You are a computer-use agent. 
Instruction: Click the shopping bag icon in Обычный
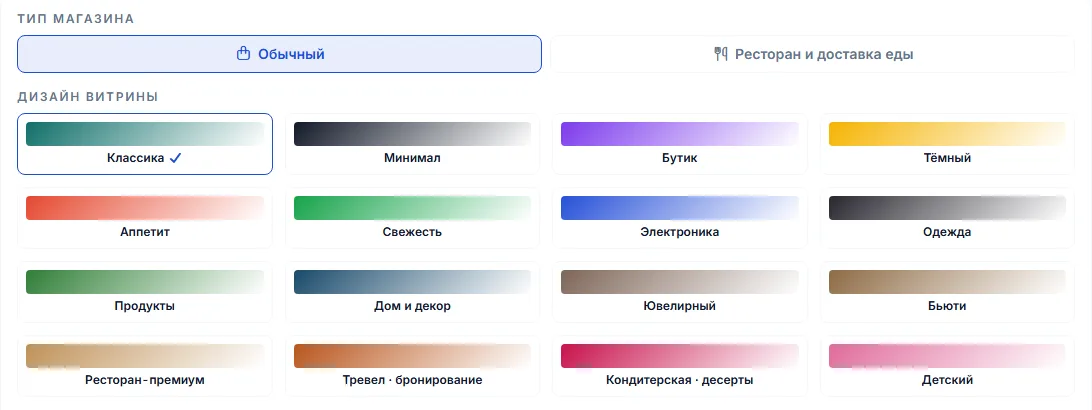pyautogui.click(x=243, y=54)
